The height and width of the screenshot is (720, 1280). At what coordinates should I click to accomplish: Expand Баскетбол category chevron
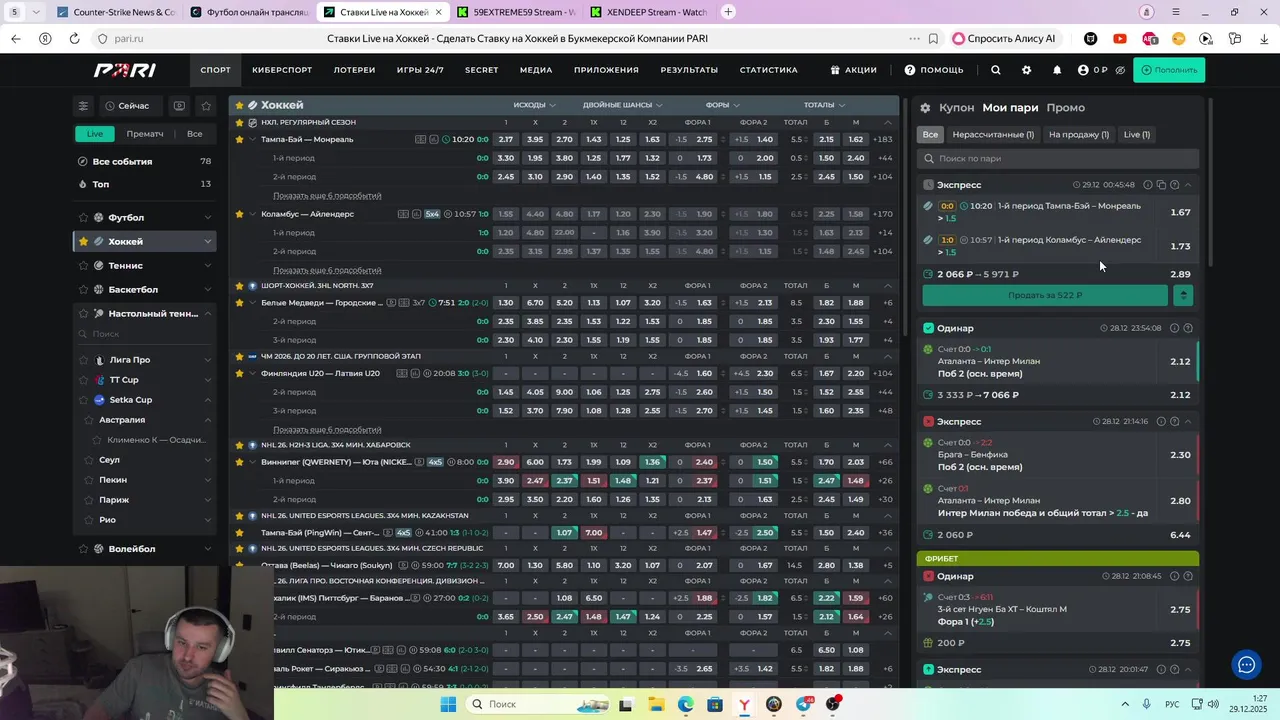coord(207,290)
